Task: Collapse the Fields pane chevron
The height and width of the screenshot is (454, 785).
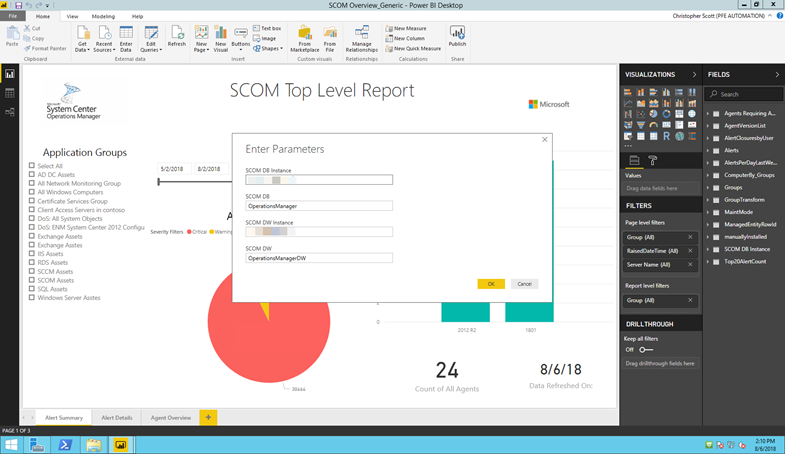Action: [x=777, y=74]
